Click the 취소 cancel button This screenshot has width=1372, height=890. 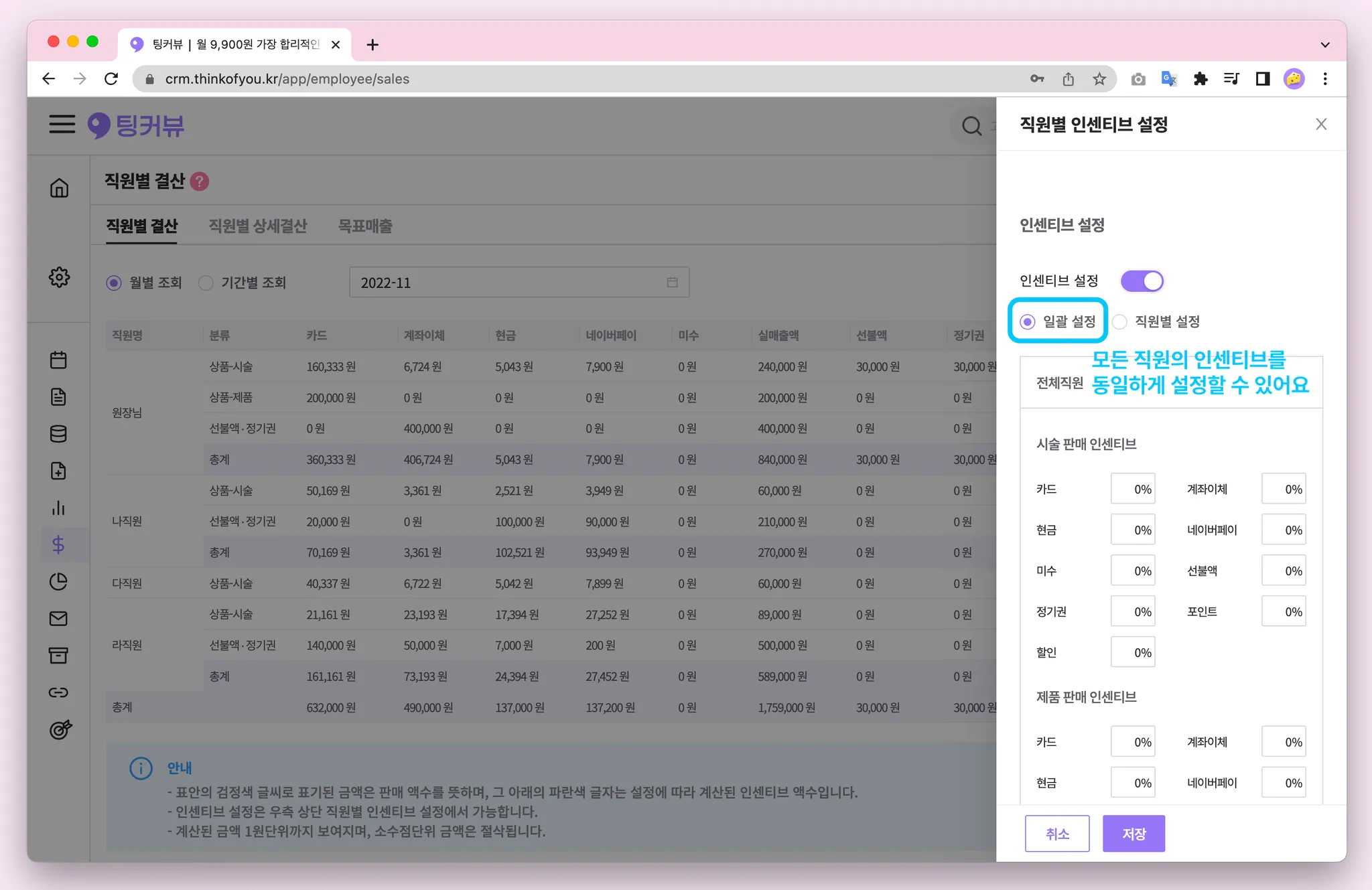1057,834
